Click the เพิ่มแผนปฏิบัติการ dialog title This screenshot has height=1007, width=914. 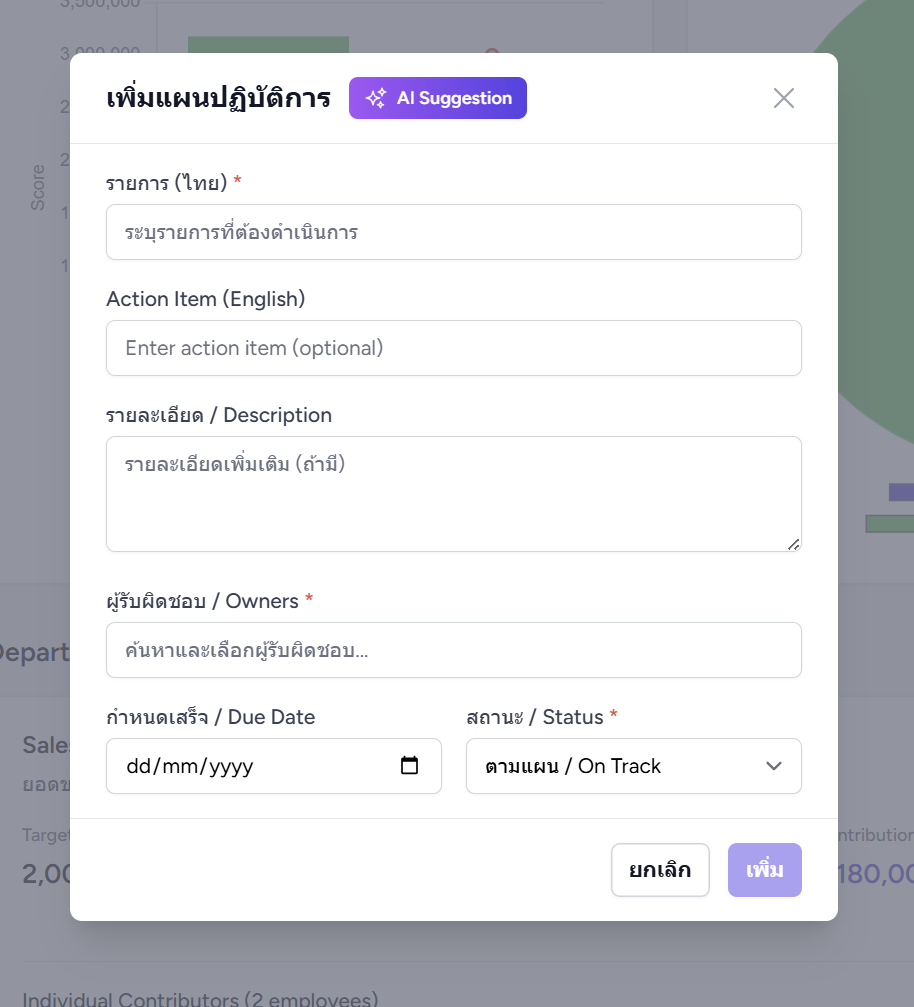click(x=218, y=99)
